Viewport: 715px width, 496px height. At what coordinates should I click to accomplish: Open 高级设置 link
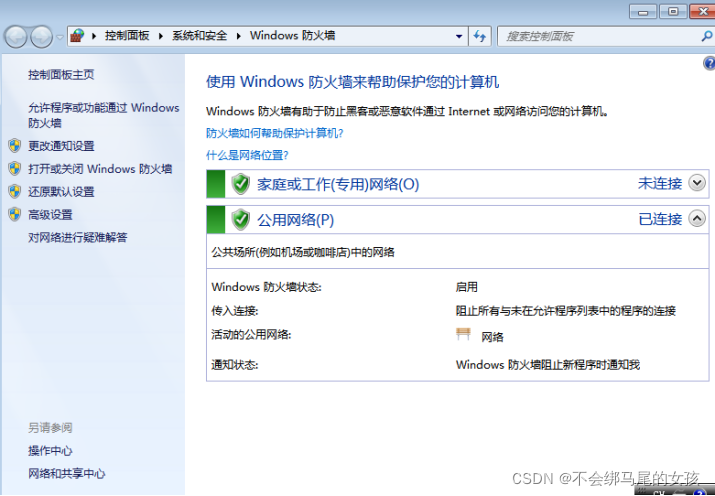pyautogui.click(x=50, y=214)
